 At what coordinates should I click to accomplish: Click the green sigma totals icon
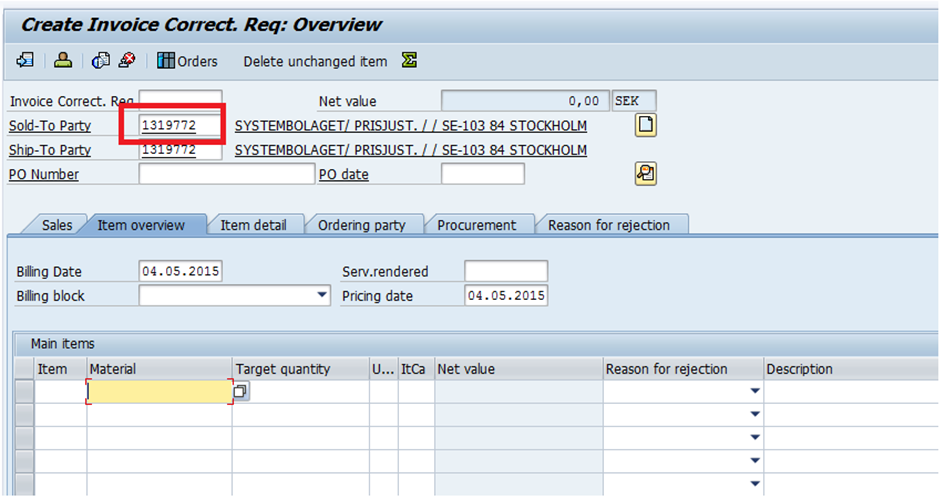(409, 61)
